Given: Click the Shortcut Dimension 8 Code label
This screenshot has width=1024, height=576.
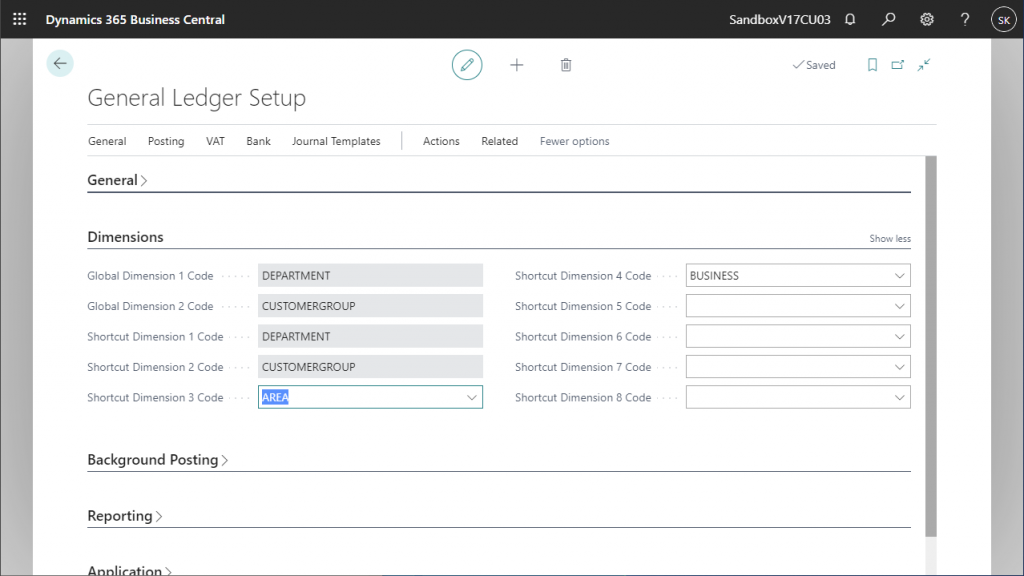Looking at the screenshot, I should pyautogui.click(x=583, y=397).
